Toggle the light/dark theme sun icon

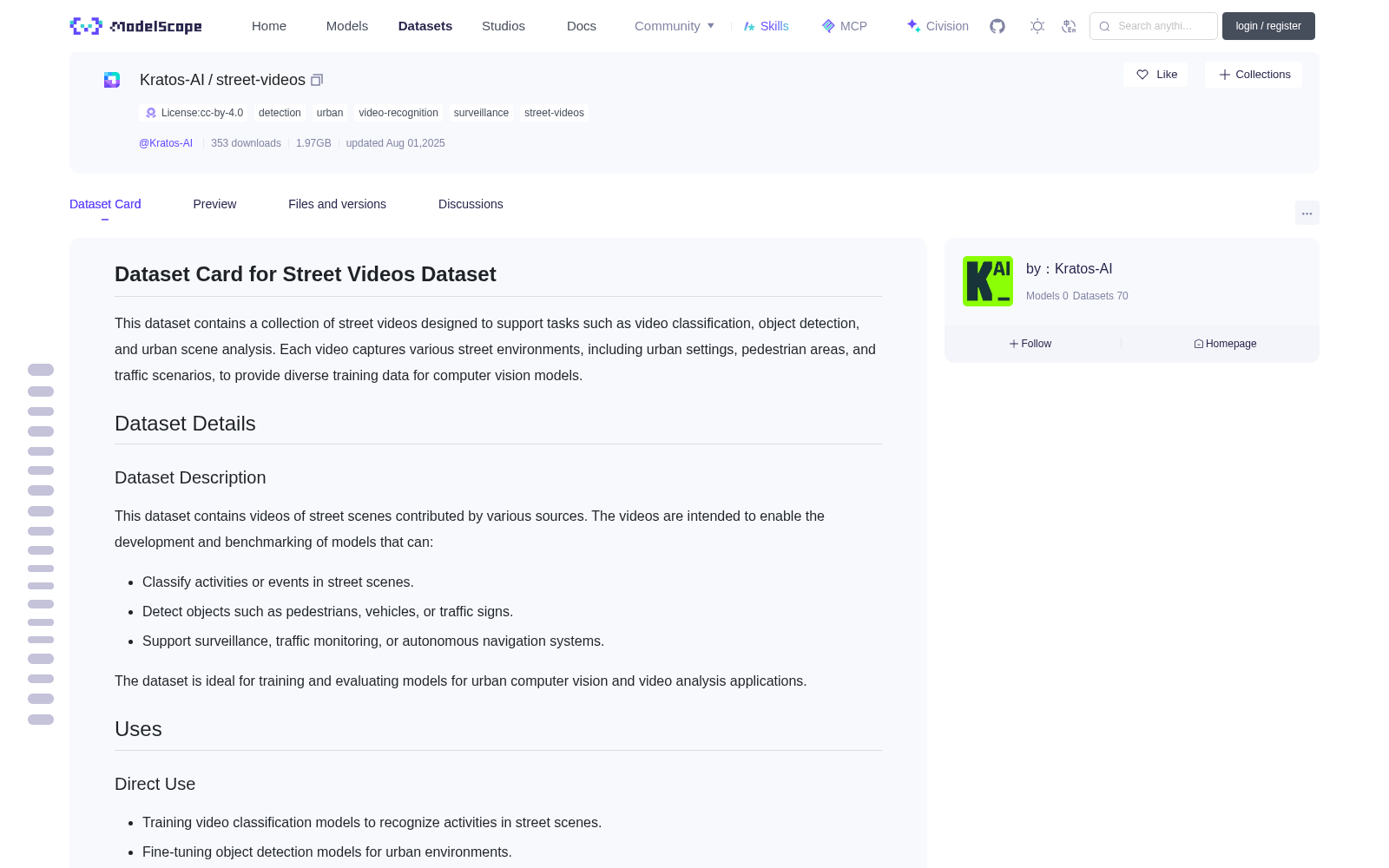pos(1037,26)
